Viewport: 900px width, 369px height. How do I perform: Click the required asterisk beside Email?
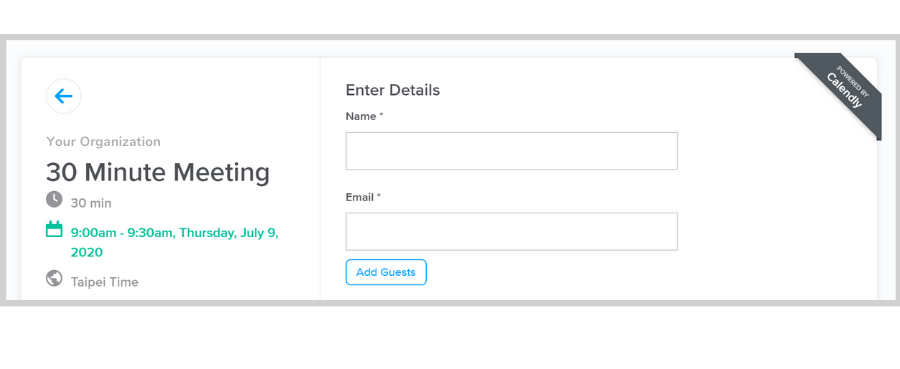tap(379, 196)
